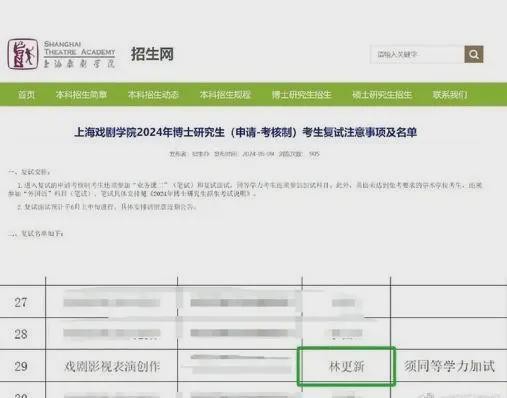The width and height of the screenshot is (507, 398).
Task: Click the highlighted name cell 林更新
Action: point(346,366)
